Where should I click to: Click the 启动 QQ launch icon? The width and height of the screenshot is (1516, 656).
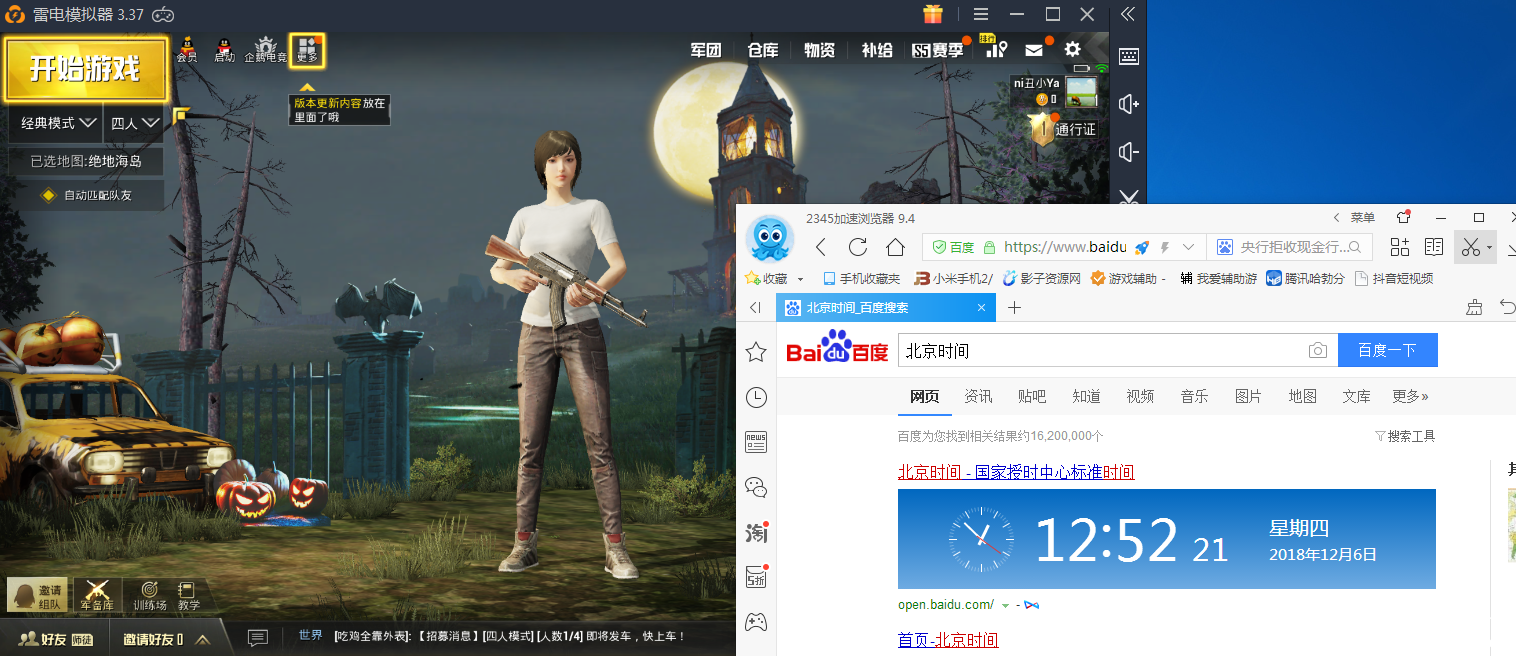[x=224, y=50]
